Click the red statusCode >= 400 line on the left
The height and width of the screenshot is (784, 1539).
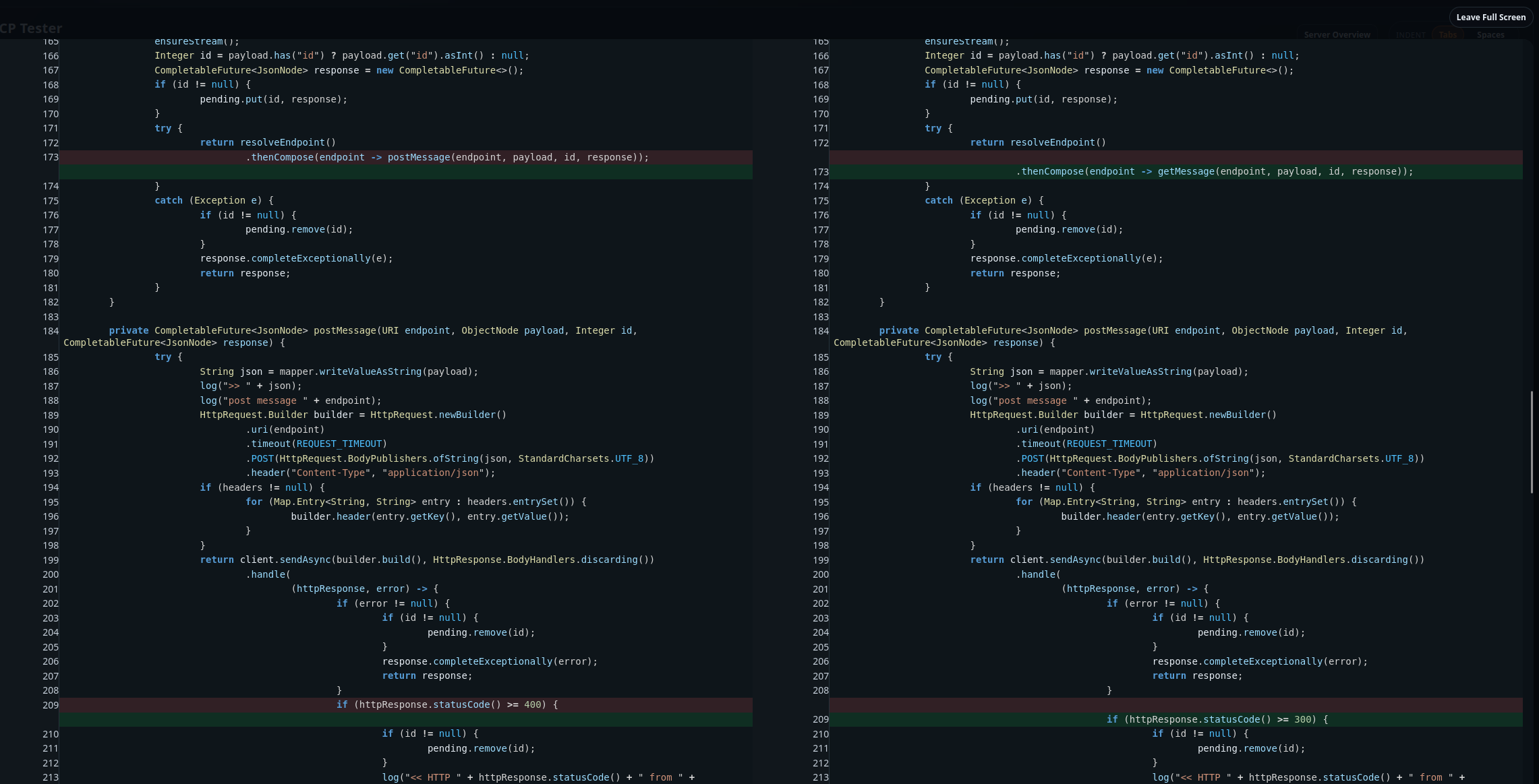446,705
